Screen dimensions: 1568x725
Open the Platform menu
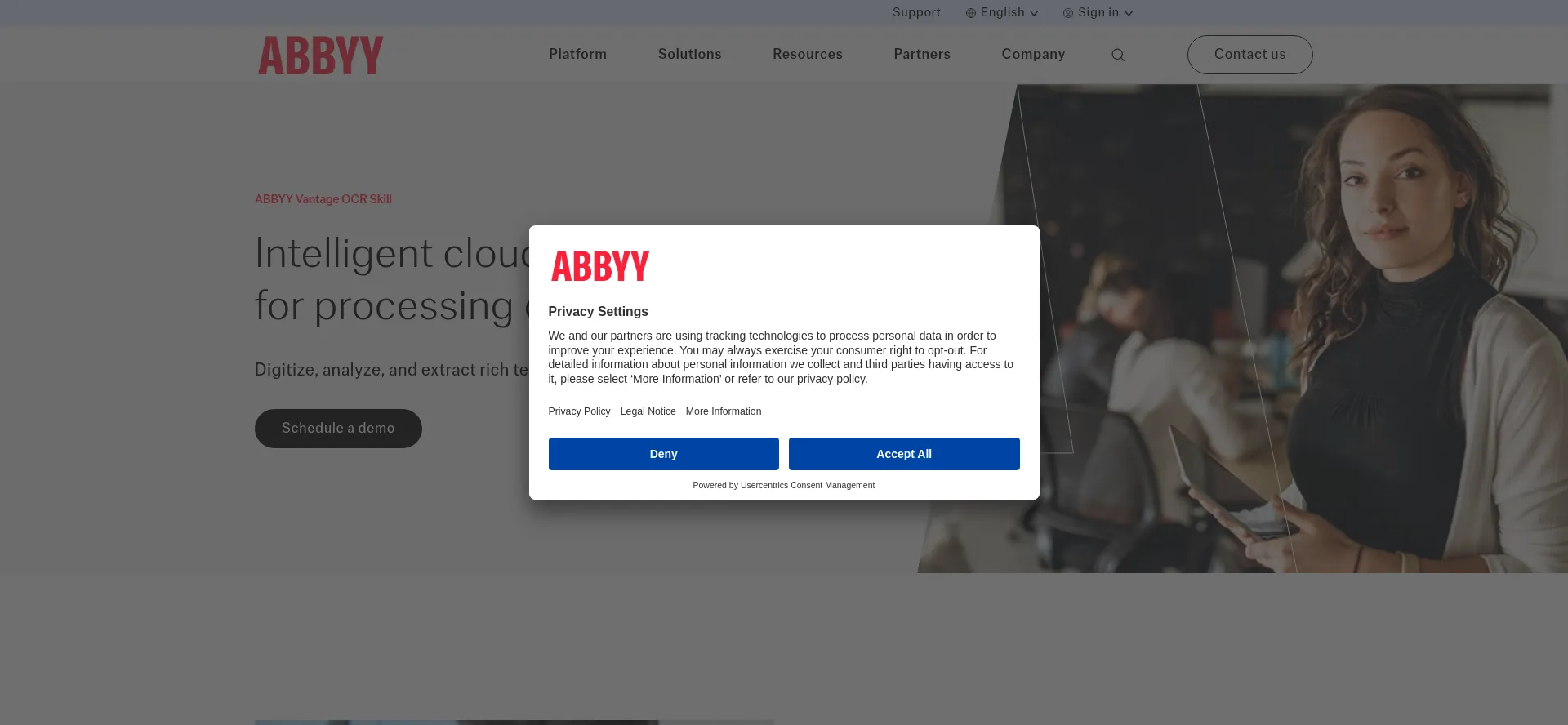coord(577,54)
